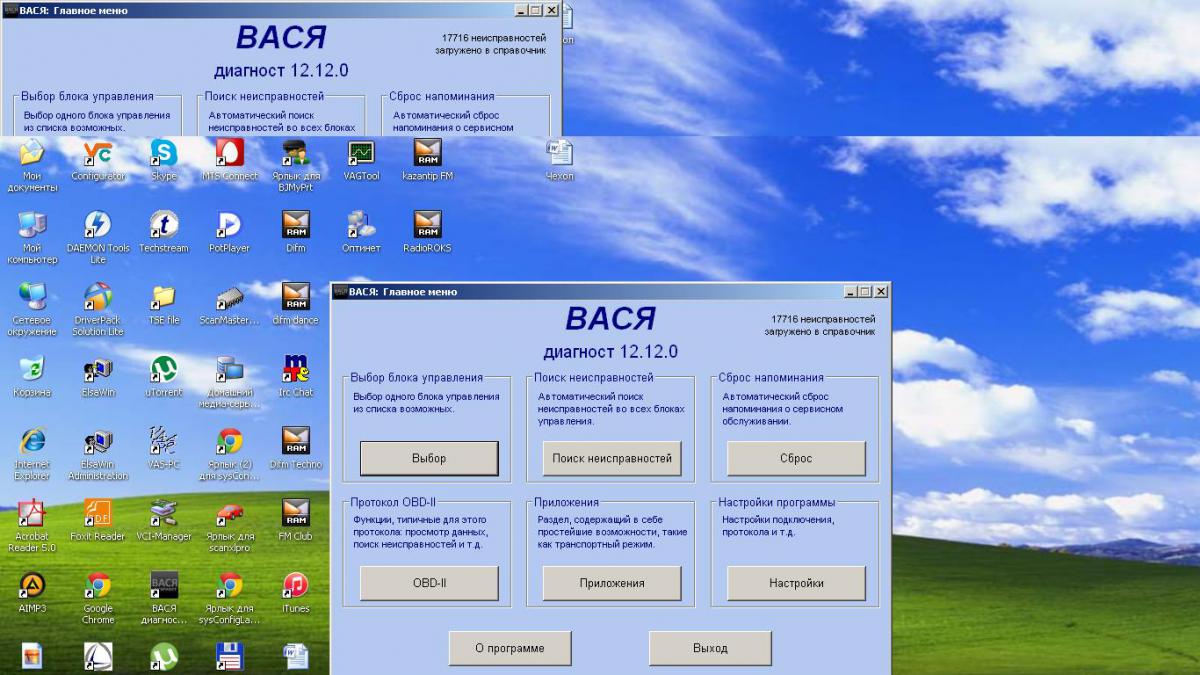Image resolution: width=1200 pixels, height=675 pixels.
Task: Click 'диагност 12.12.0' text in the lower ВАСЯ window
Action: click(611, 351)
